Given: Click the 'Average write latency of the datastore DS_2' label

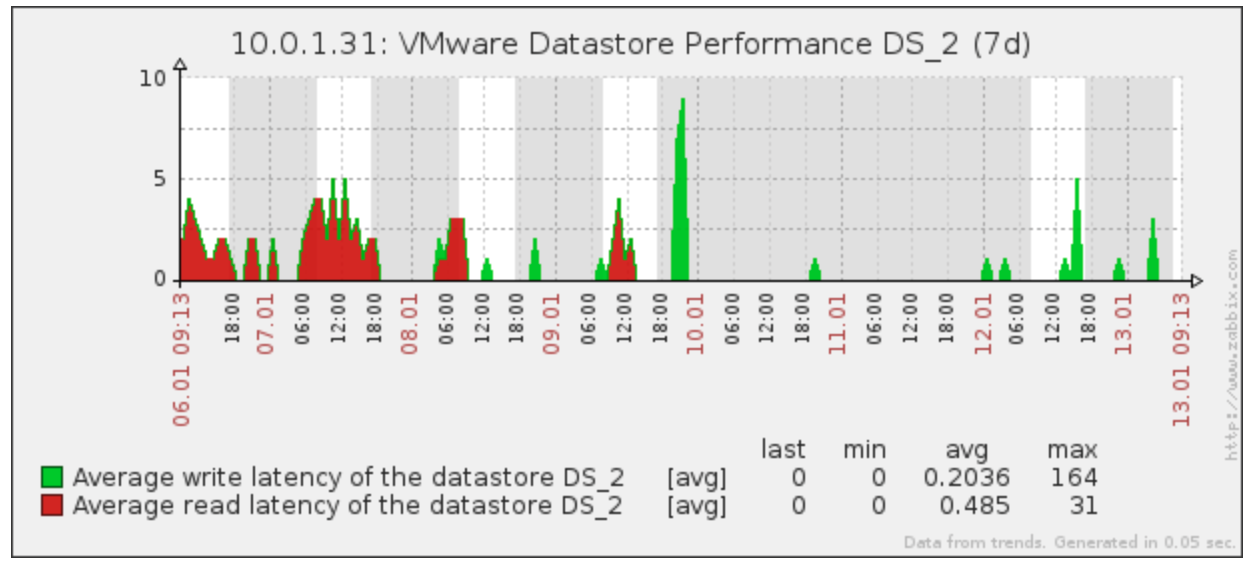Looking at the screenshot, I should (349, 477).
